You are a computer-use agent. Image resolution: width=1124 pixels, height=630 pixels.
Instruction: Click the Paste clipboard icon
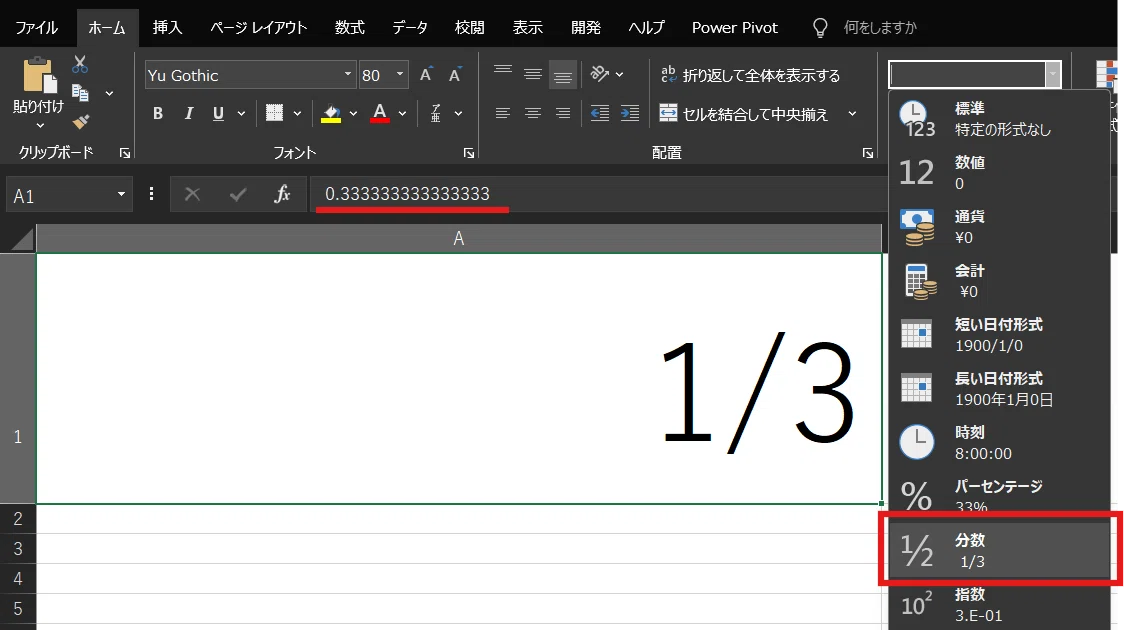pyautogui.click(x=39, y=76)
